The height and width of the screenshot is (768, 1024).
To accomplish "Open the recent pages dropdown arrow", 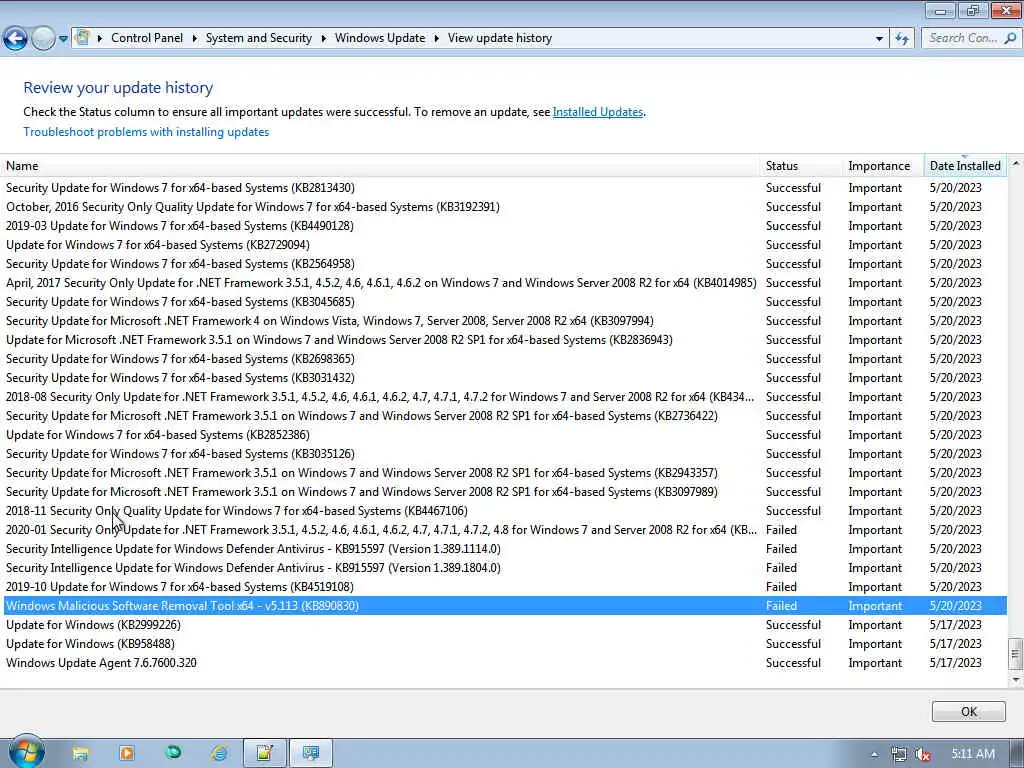I will point(63,39).
